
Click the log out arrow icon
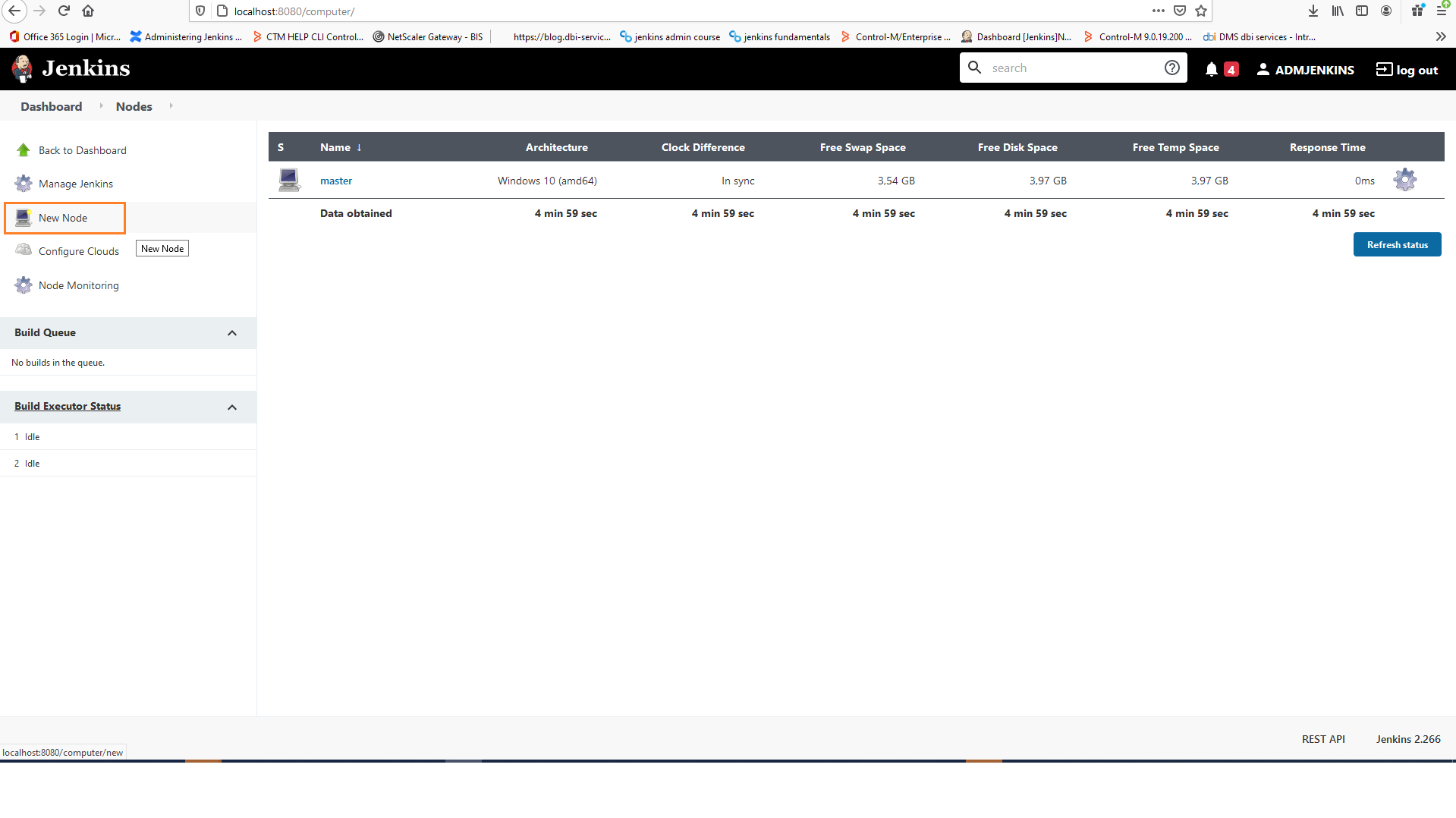(x=1384, y=69)
